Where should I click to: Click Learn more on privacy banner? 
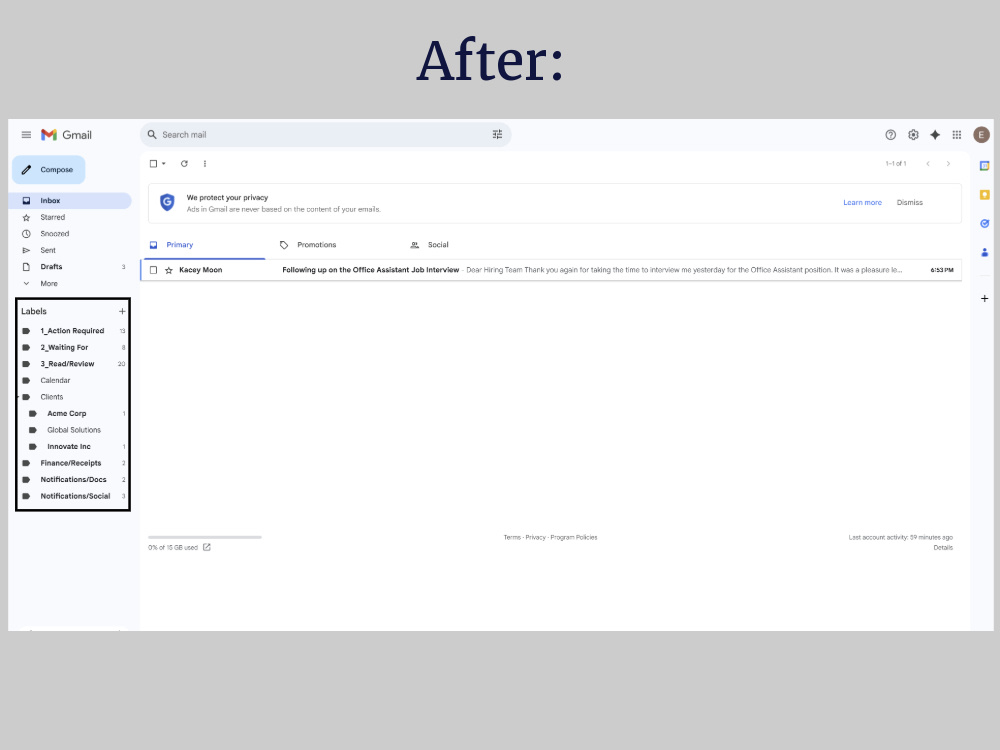tap(862, 203)
